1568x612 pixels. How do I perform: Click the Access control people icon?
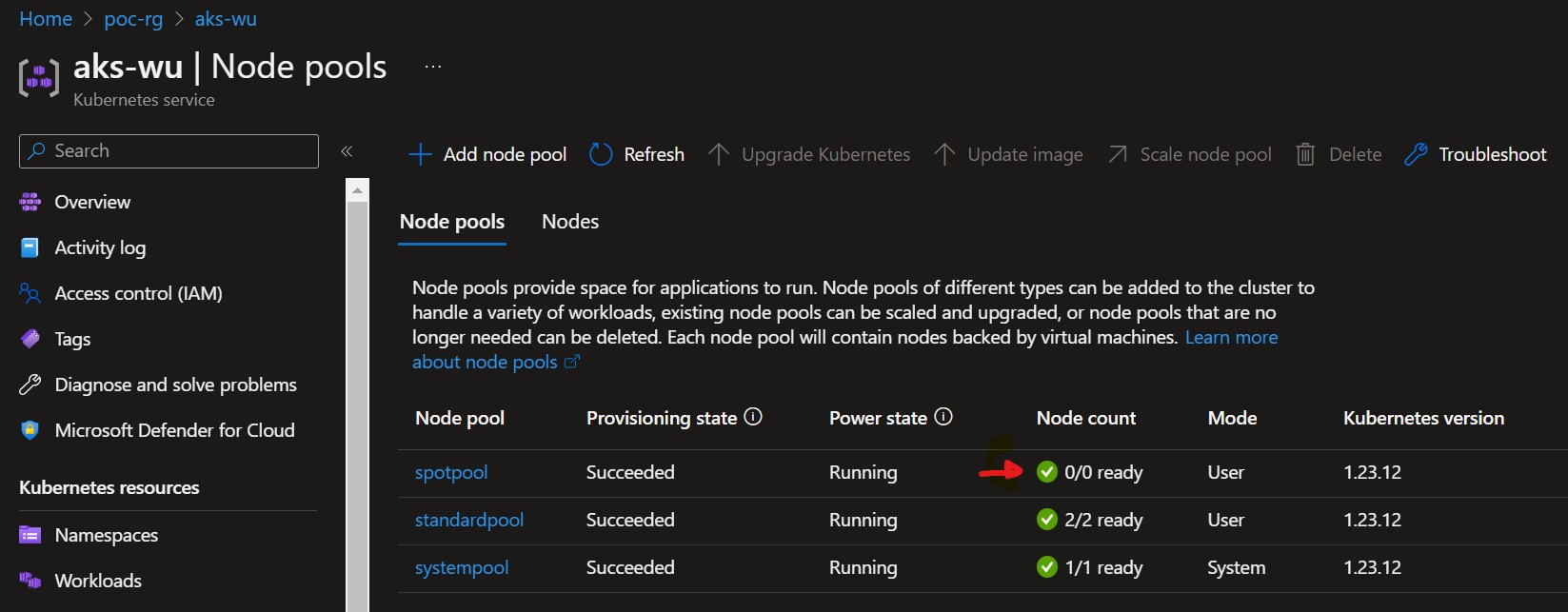[30, 293]
